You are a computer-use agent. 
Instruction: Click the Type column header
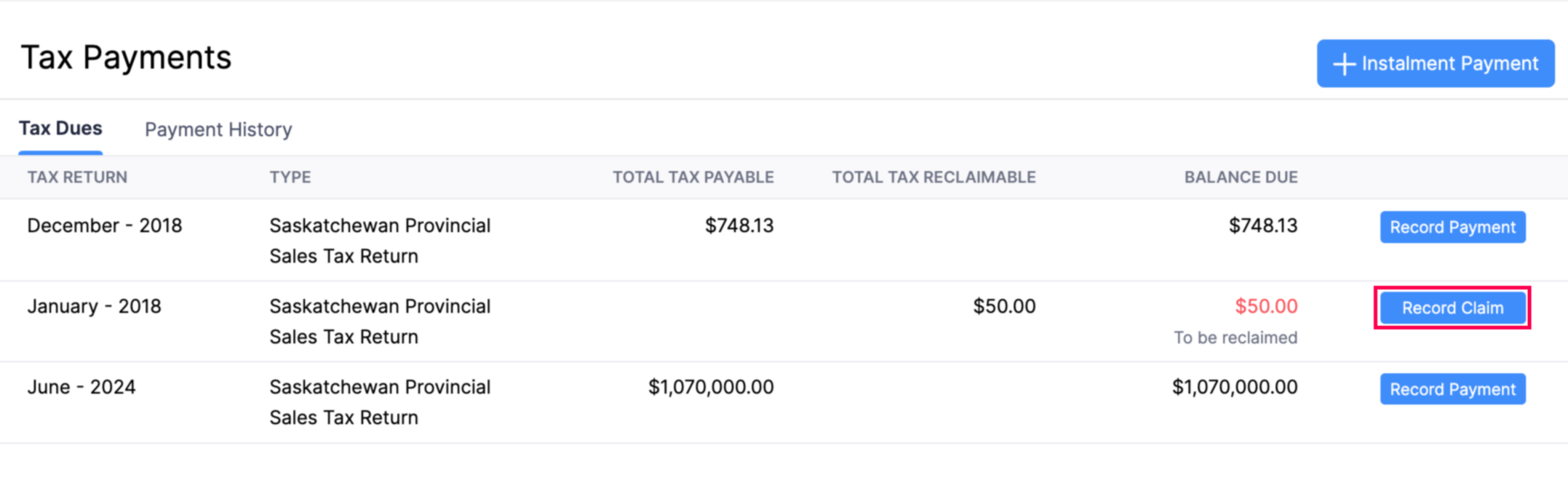290,177
